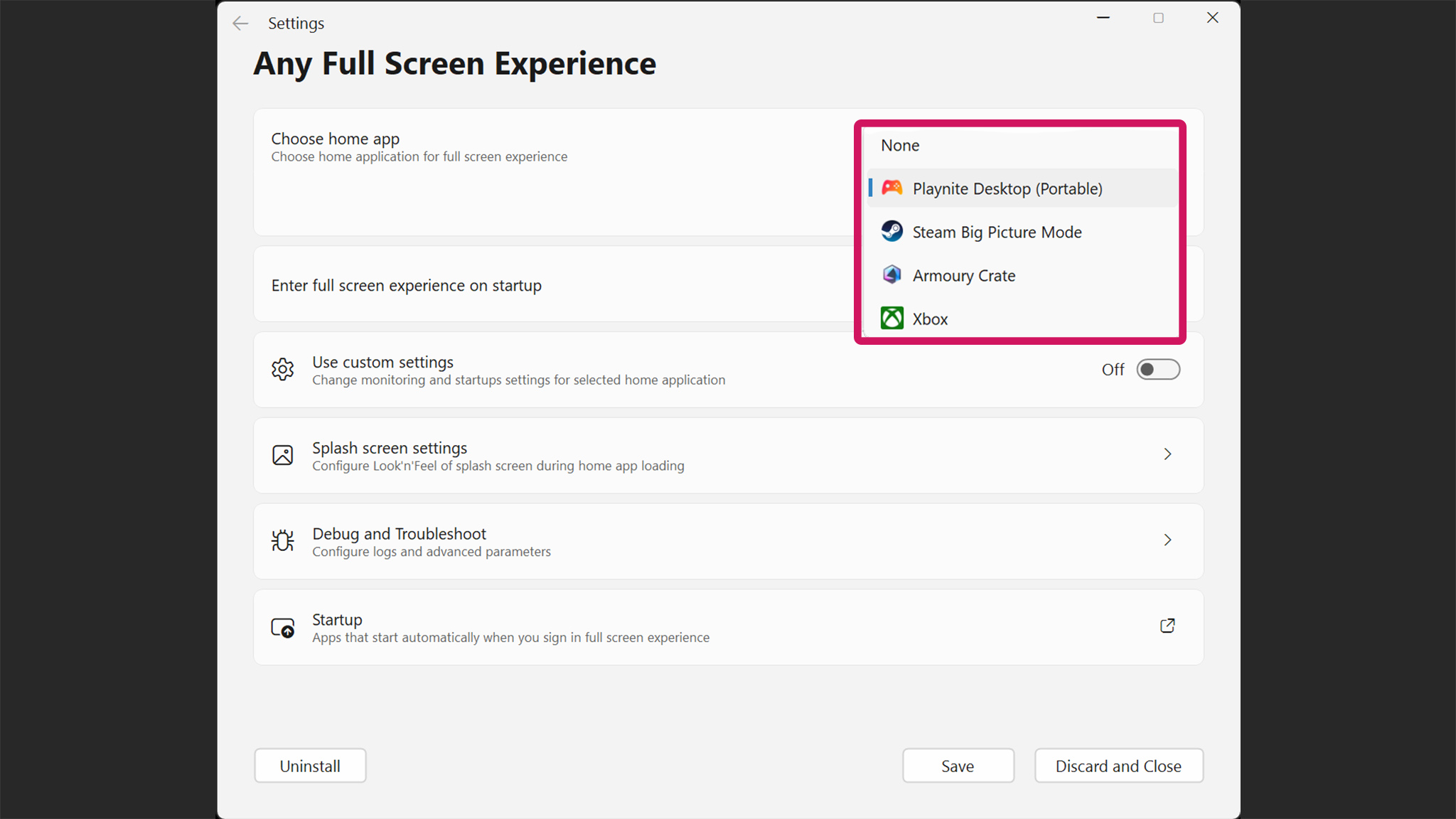Save the full screen experience settings
Image resolution: width=1456 pixels, height=819 pixels.
958,766
